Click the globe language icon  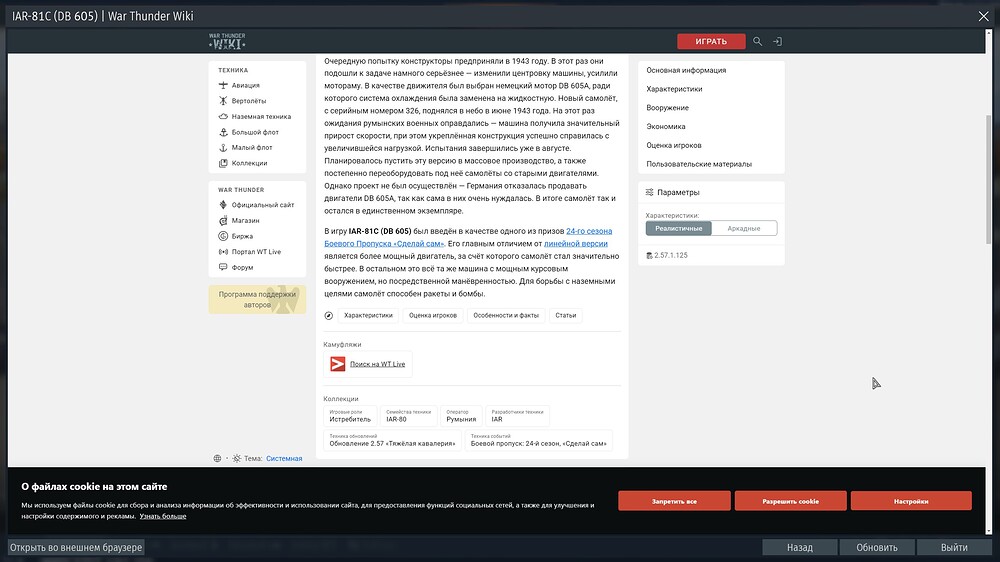pyautogui.click(x=217, y=458)
